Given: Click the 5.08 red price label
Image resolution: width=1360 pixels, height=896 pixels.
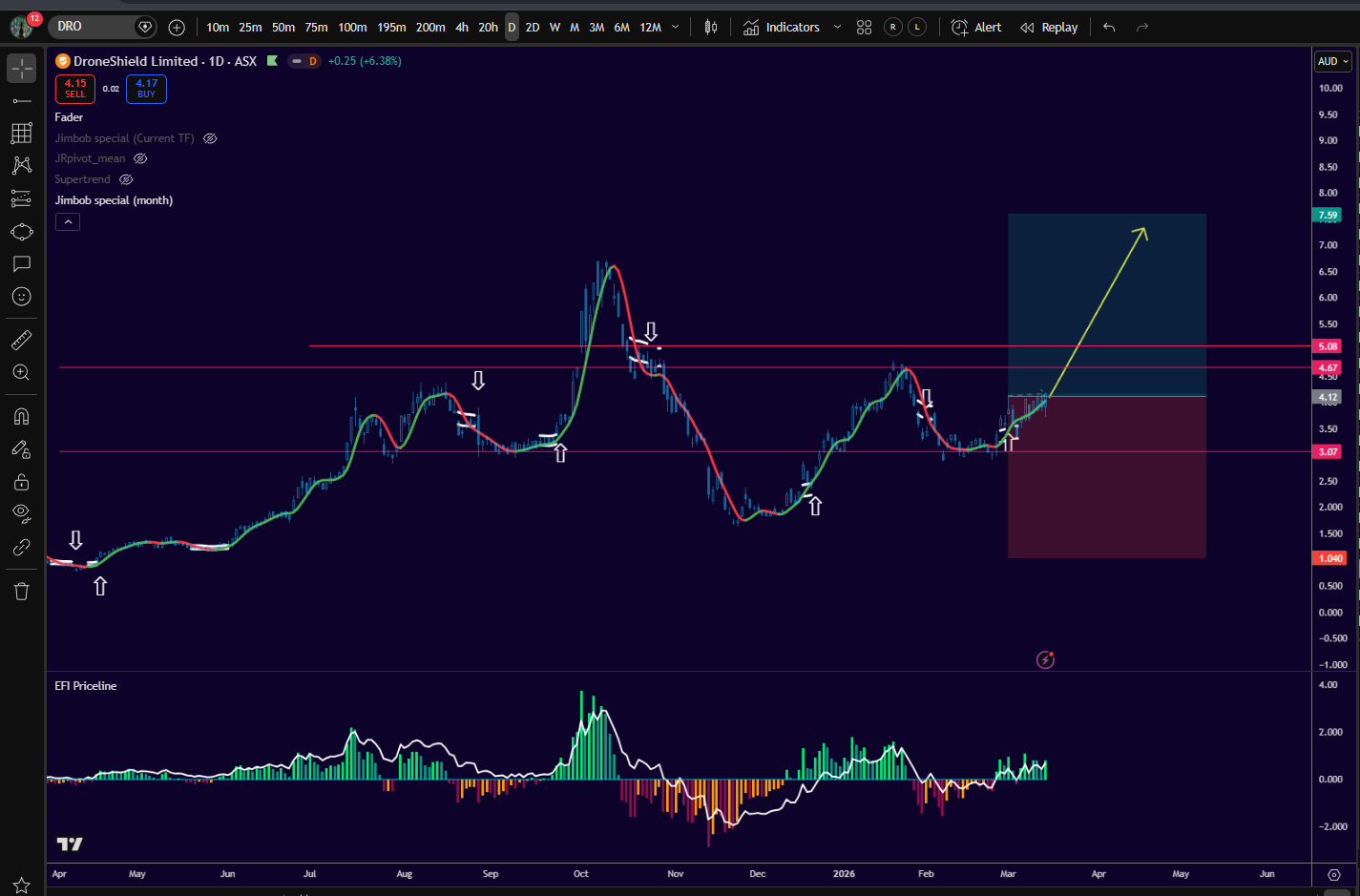Looking at the screenshot, I should pos(1328,346).
